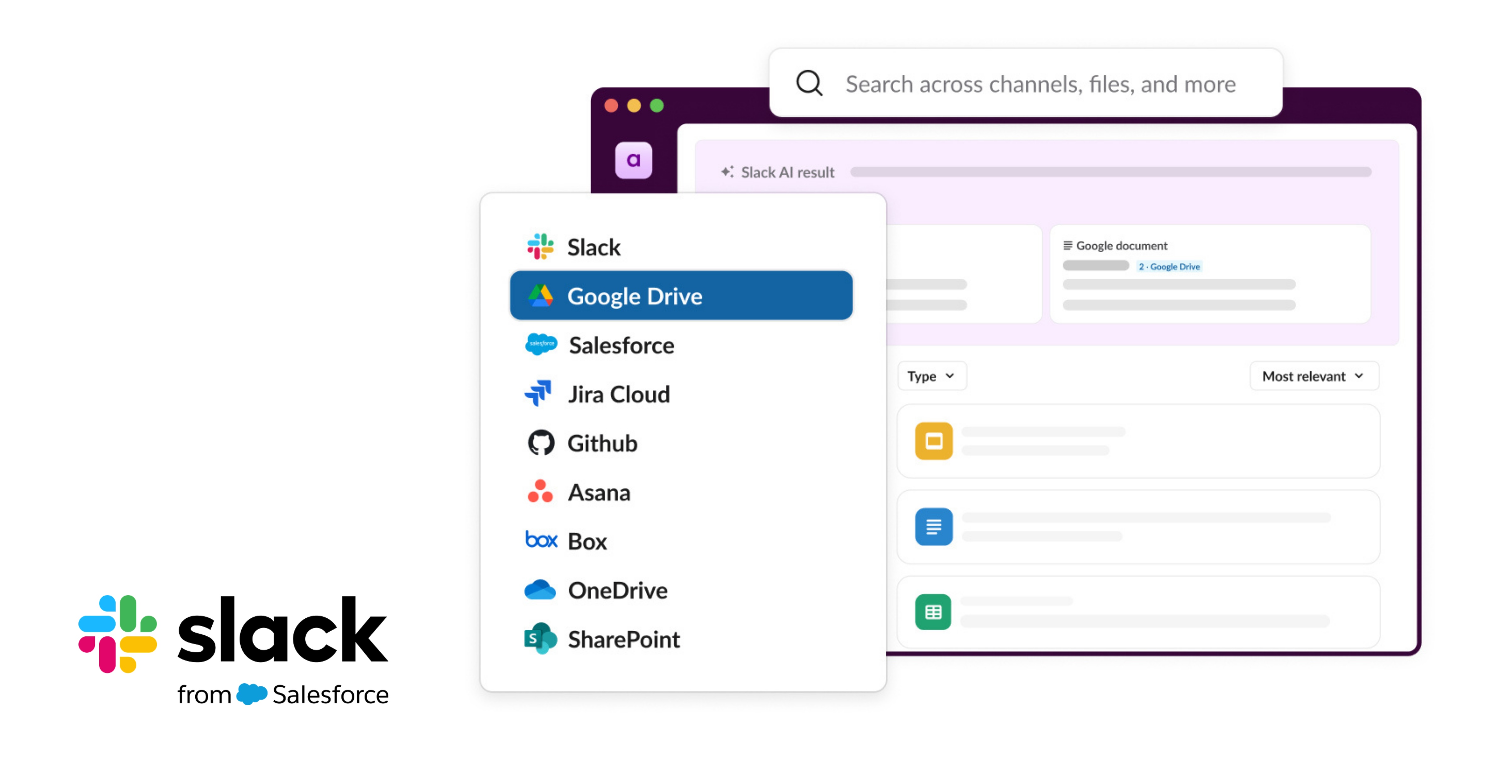Click the 2 · Google Drive link
Image resolution: width=1512 pixels, height=784 pixels.
pos(1169,266)
